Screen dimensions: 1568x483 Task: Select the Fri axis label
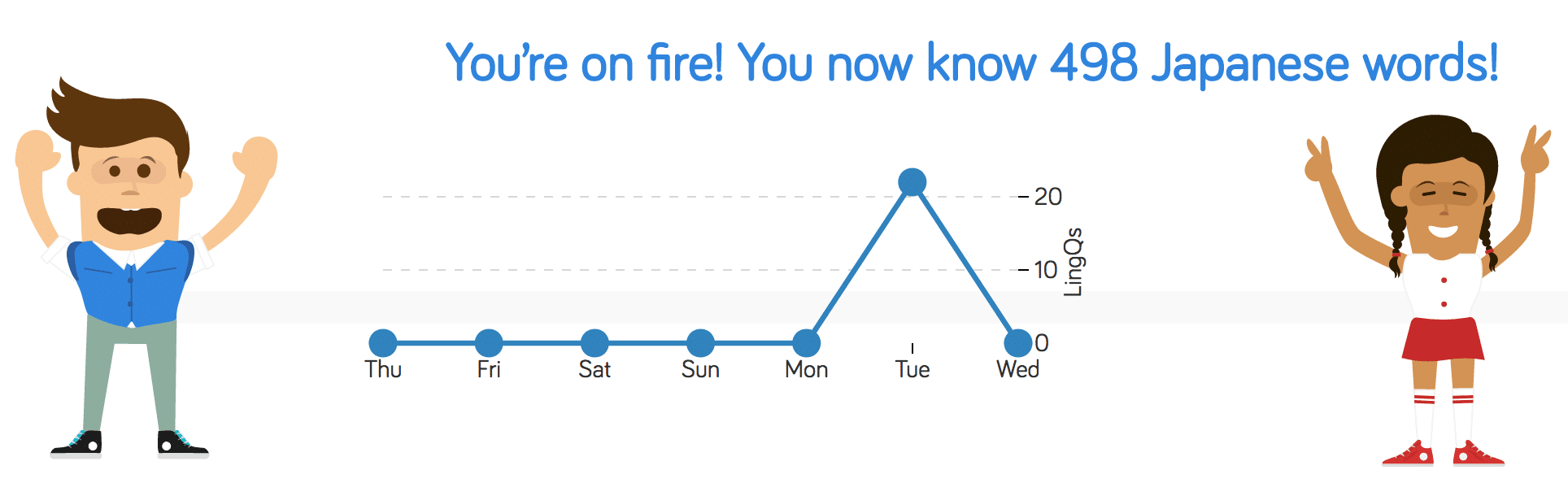point(489,370)
